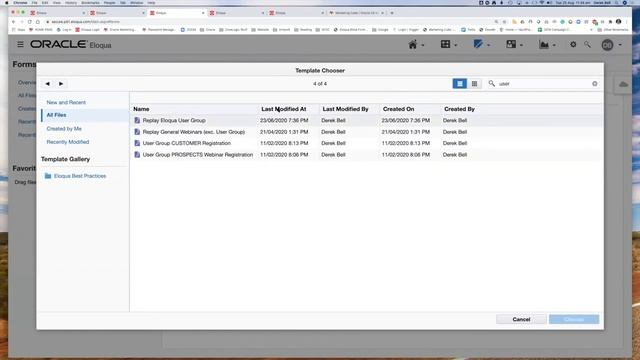
Task: Cancel the Template Chooser dialog
Action: pos(521,319)
